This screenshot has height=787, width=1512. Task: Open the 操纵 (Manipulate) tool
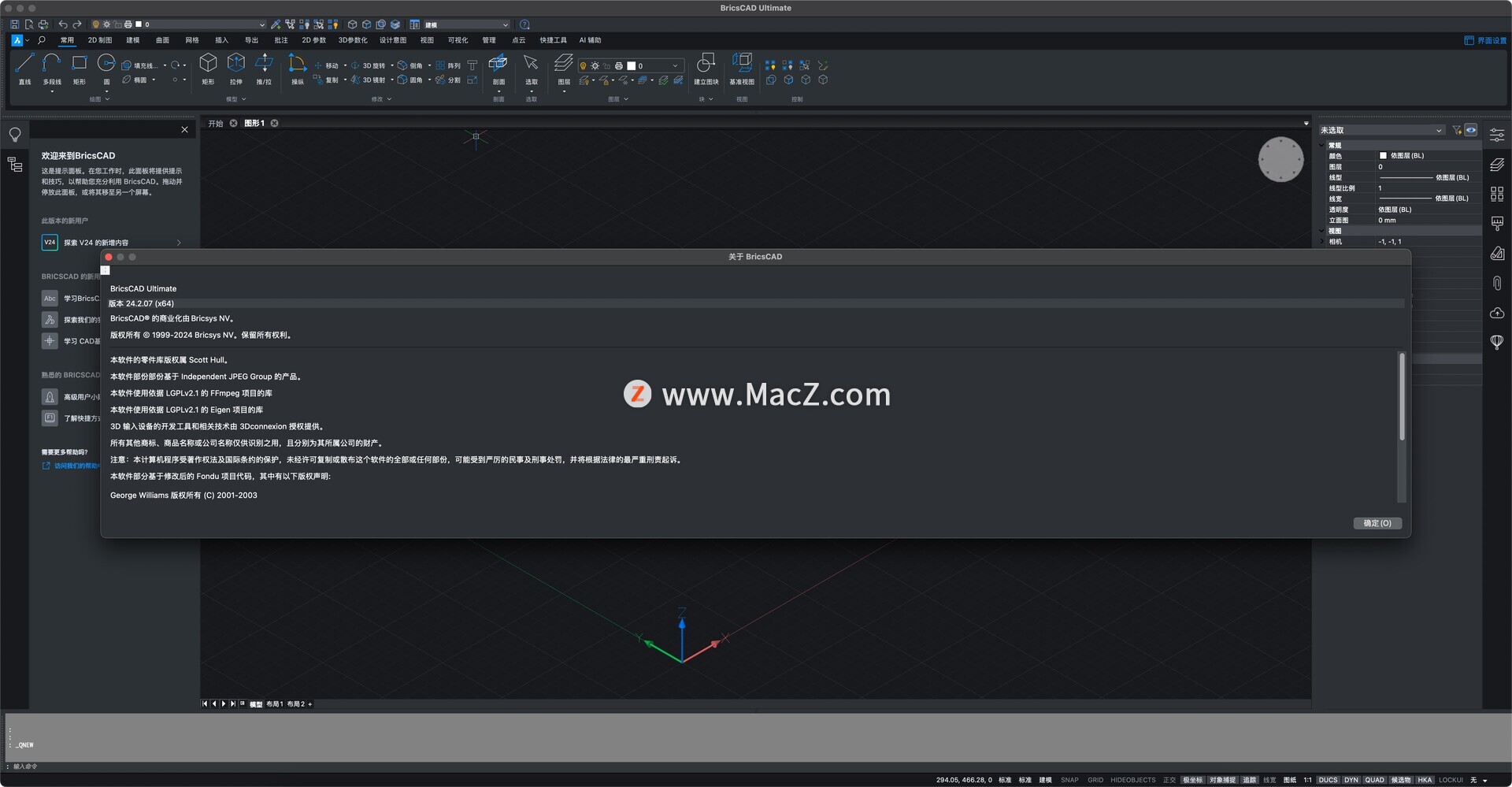[x=297, y=69]
